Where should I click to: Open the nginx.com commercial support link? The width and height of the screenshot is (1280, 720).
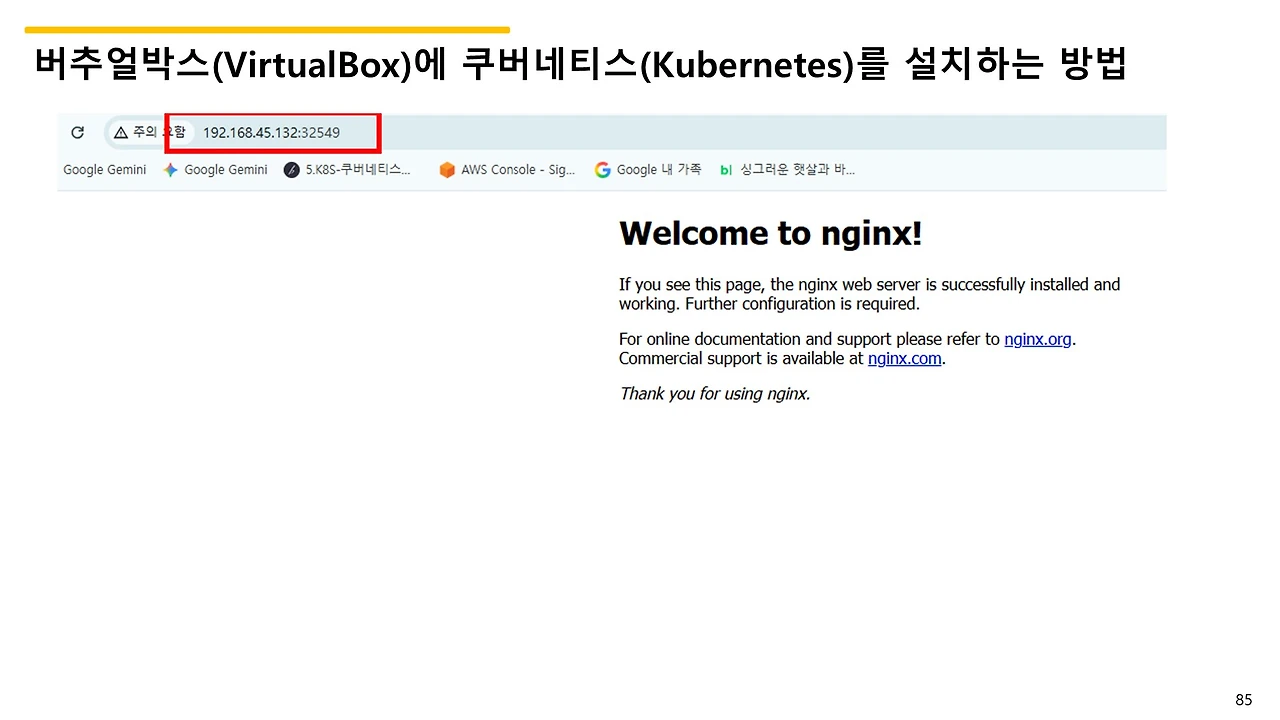pos(904,358)
